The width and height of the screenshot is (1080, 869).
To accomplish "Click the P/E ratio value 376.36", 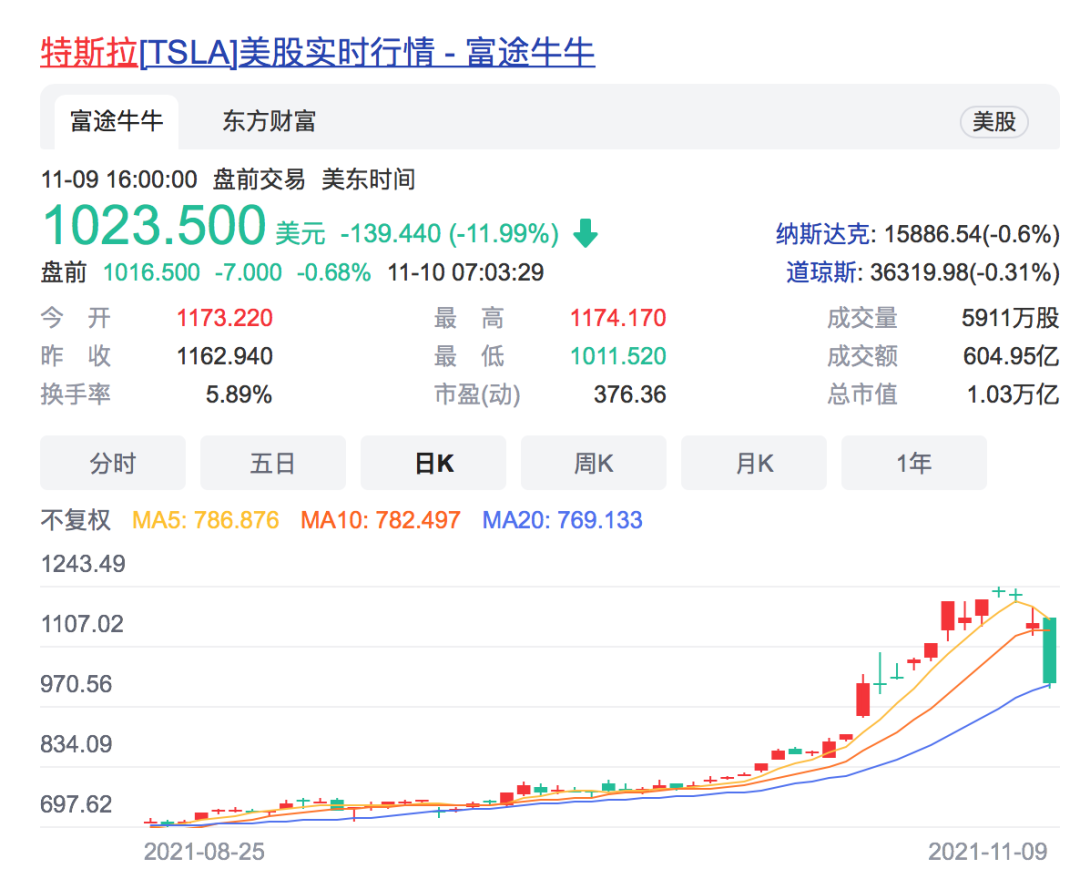I will (x=630, y=395).
